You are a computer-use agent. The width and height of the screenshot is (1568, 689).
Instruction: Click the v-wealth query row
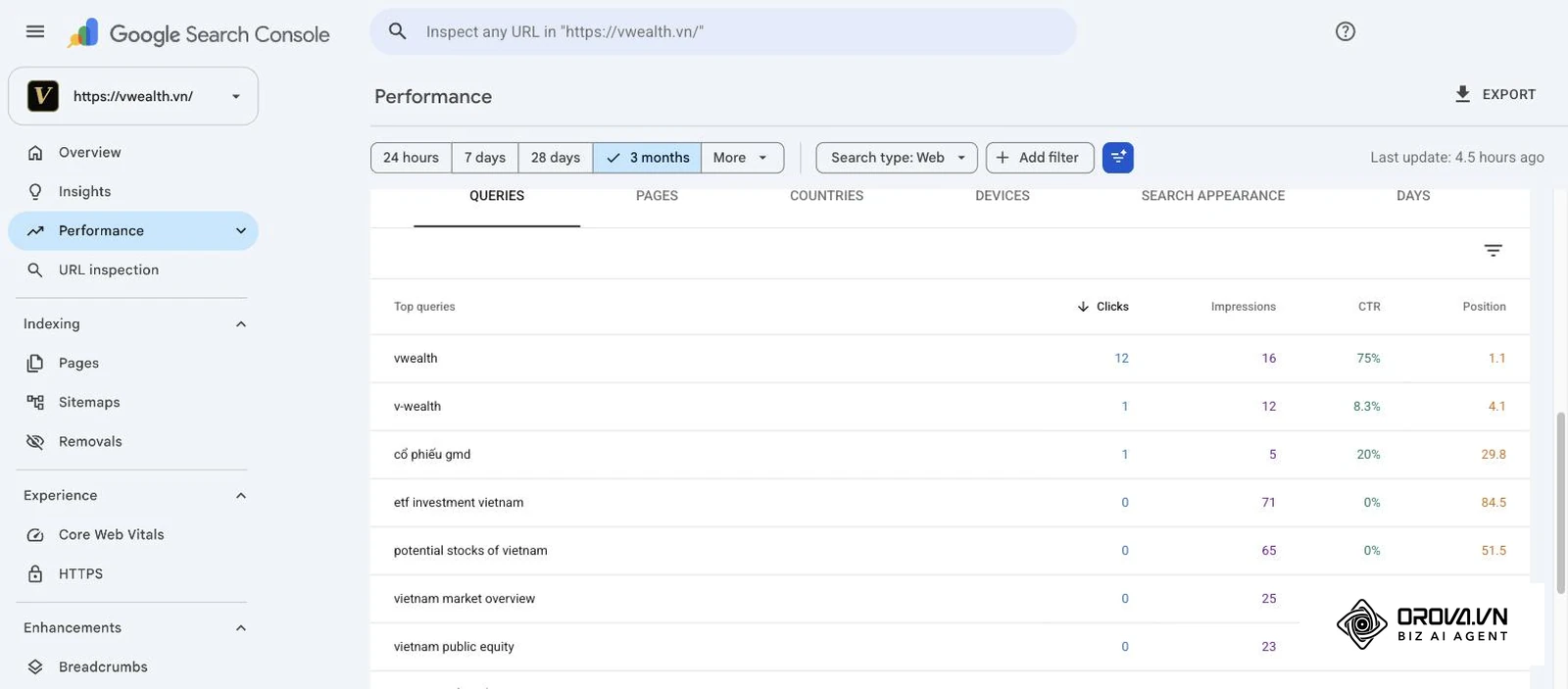[950, 407]
